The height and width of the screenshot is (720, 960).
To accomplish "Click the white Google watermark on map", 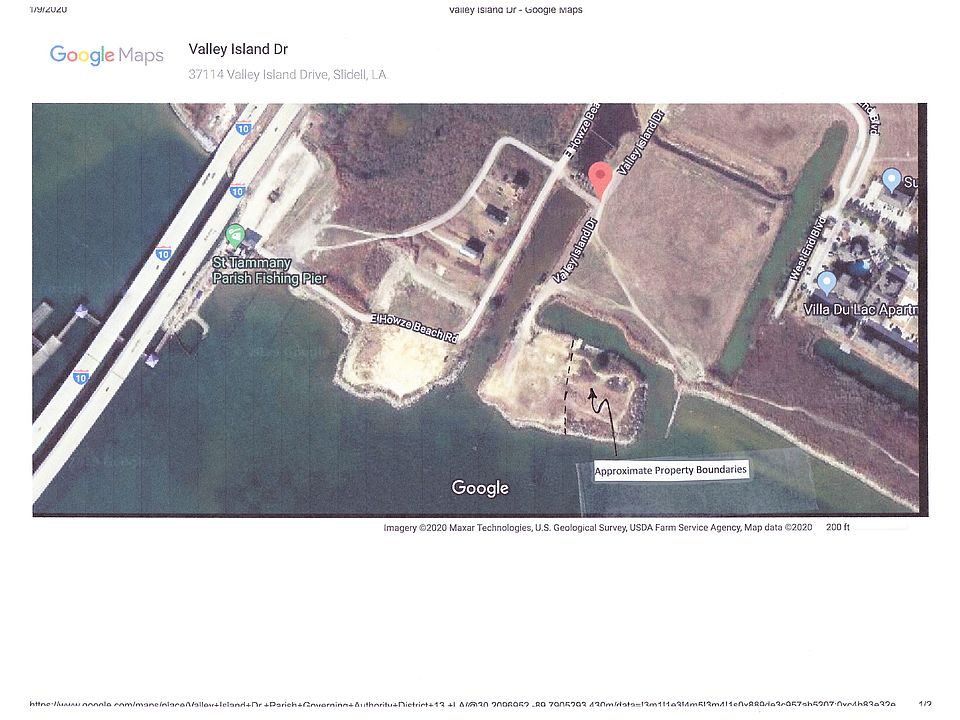I will click(480, 488).
